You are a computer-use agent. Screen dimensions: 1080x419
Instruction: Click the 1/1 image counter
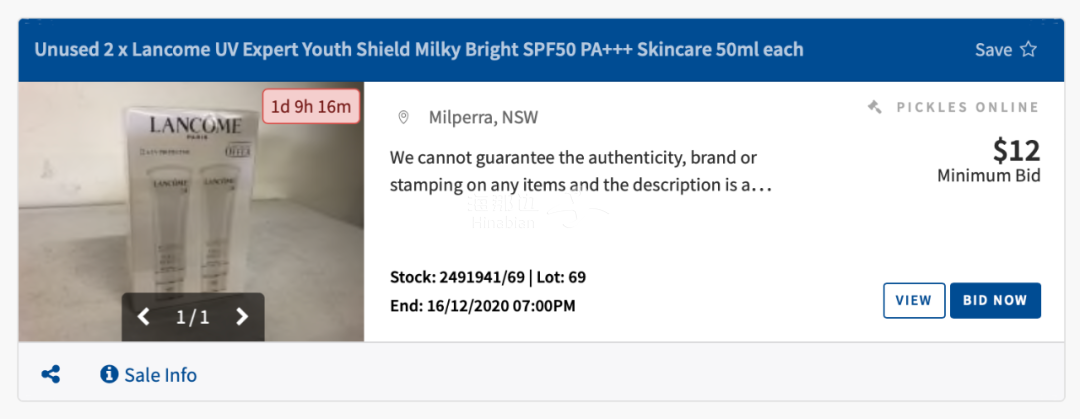pyautogui.click(x=193, y=317)
